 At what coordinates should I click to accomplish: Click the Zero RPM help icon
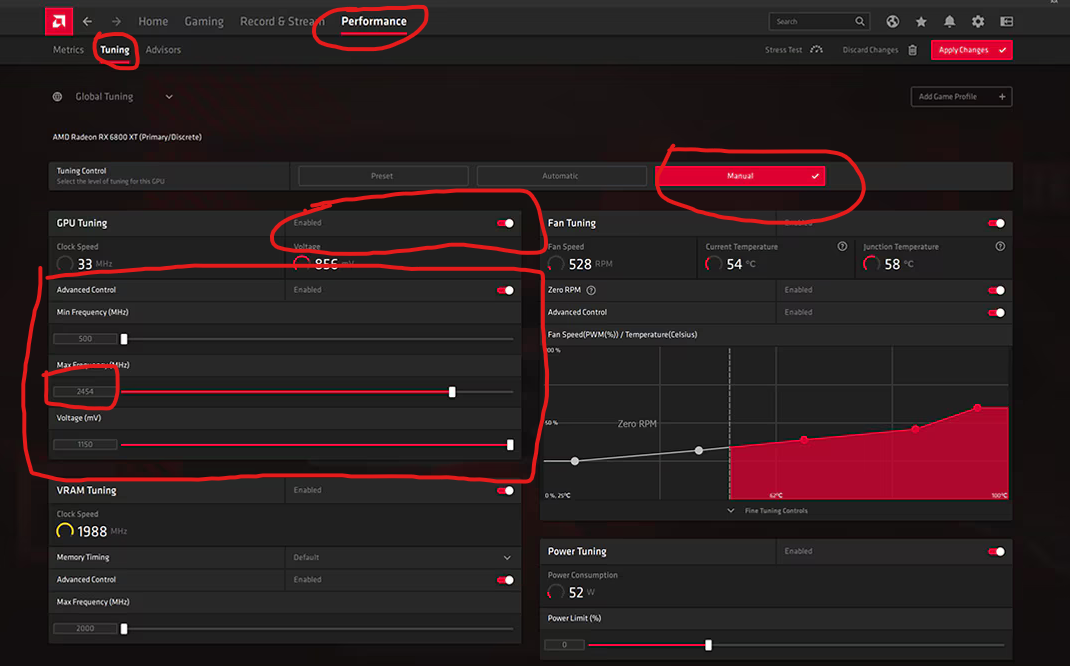(x=591, y=290)
